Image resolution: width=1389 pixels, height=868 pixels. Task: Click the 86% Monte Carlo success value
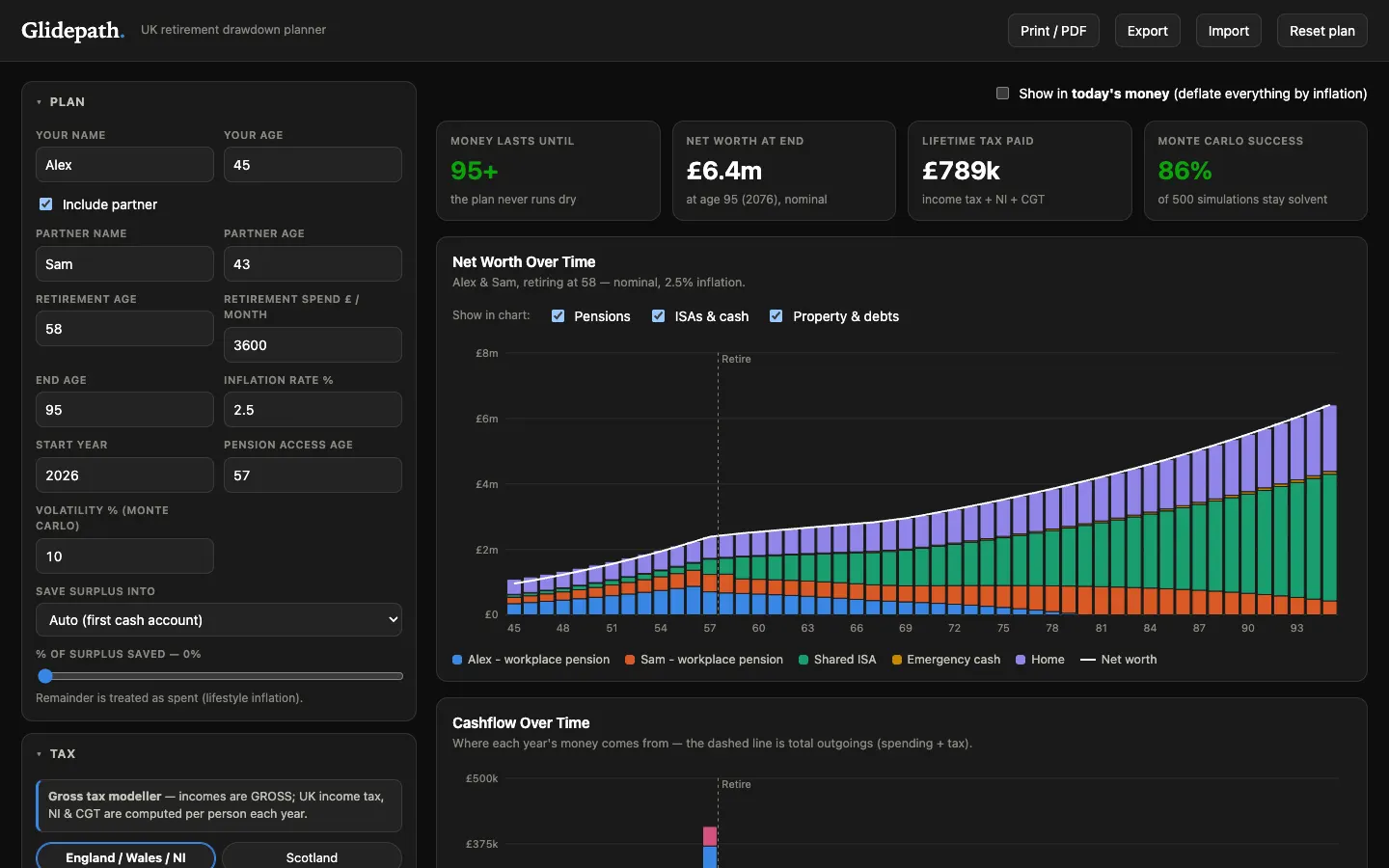coord(1185,171)
